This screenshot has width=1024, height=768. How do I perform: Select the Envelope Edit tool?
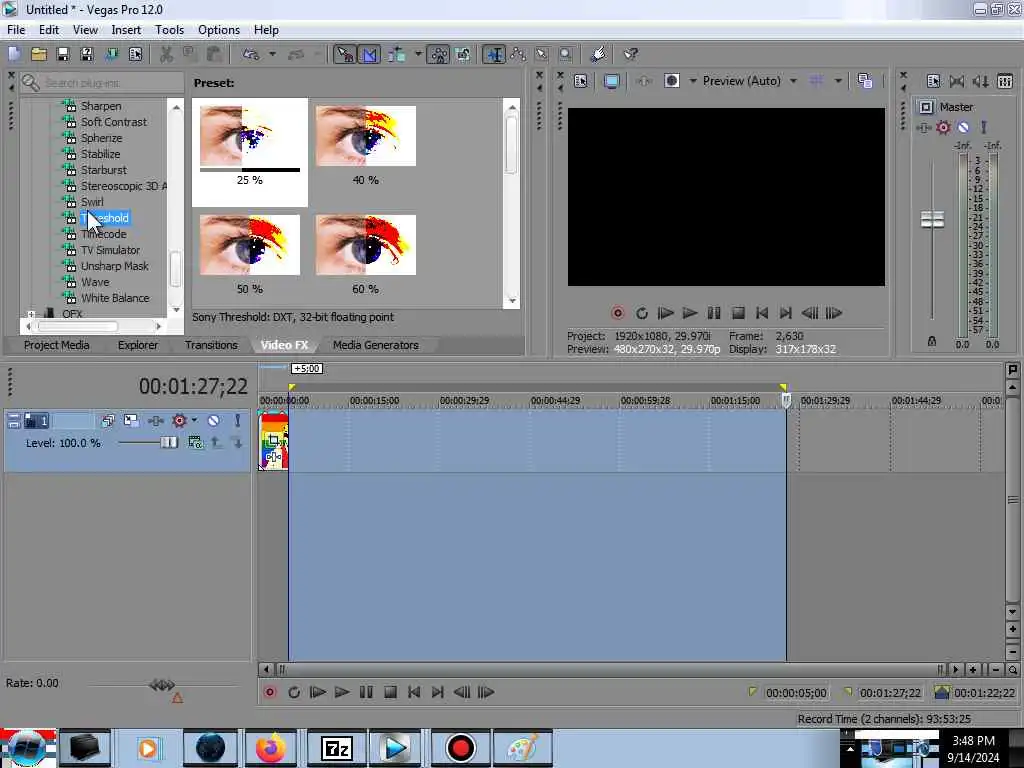coord(518,54)
